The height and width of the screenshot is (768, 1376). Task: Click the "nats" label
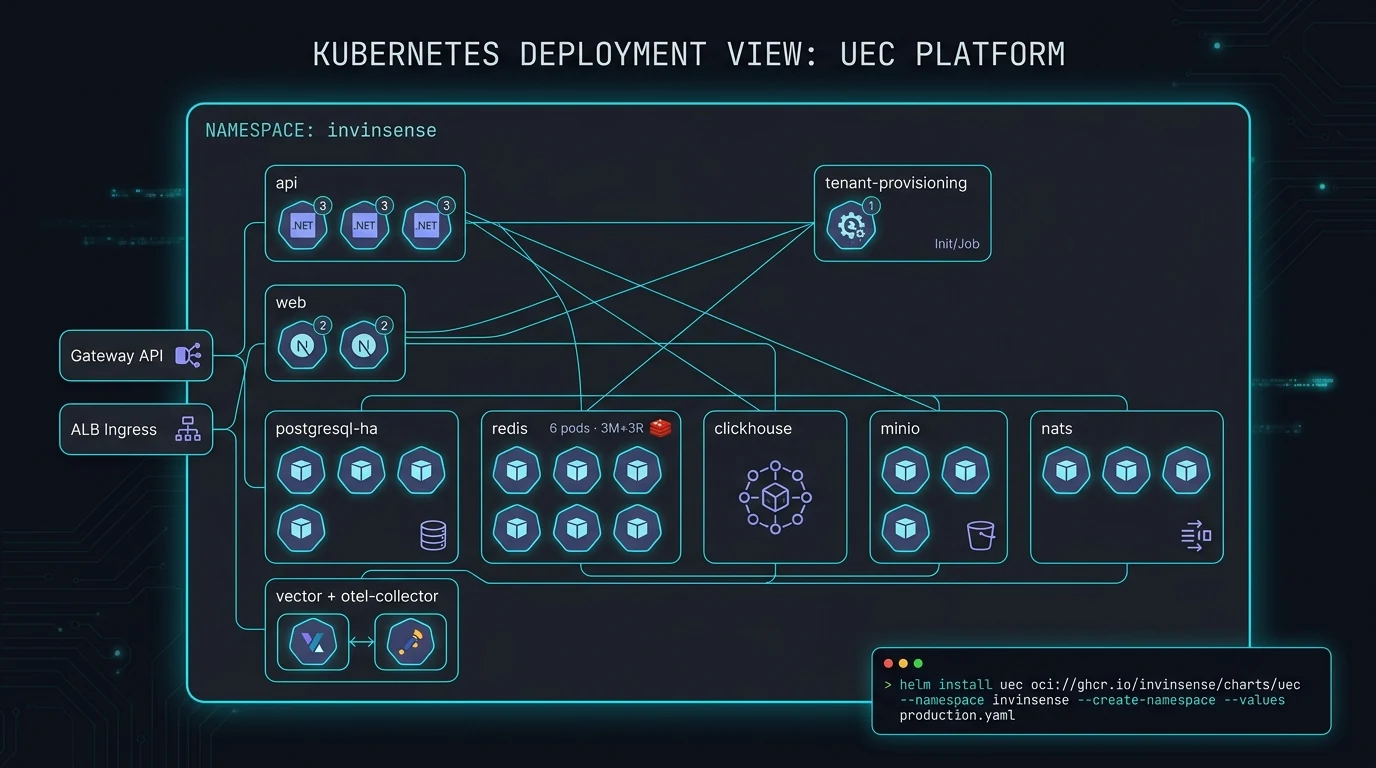click(1057, 429)
